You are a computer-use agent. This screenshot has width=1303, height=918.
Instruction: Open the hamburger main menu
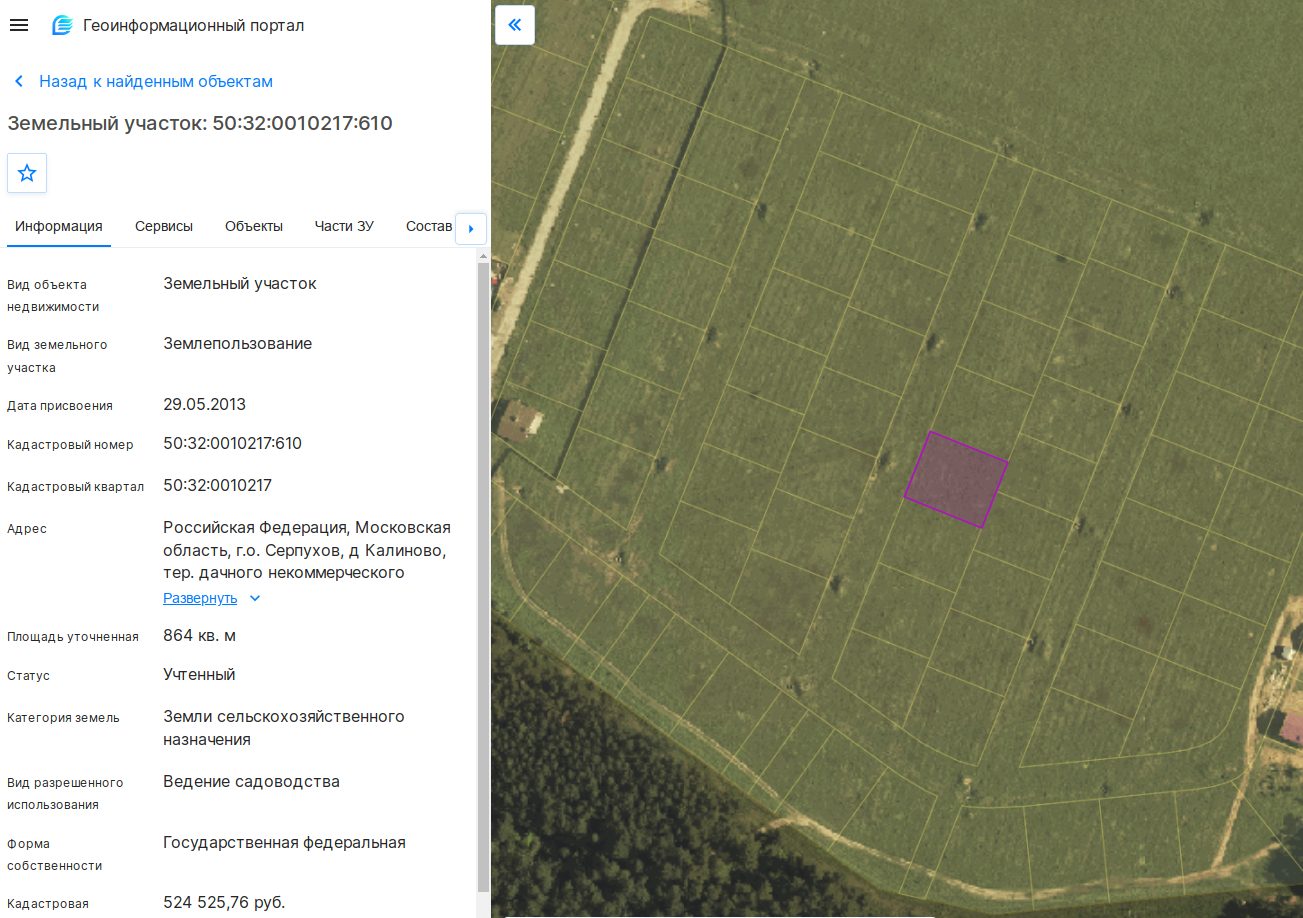pyautogui.click(x=18, y=25)
